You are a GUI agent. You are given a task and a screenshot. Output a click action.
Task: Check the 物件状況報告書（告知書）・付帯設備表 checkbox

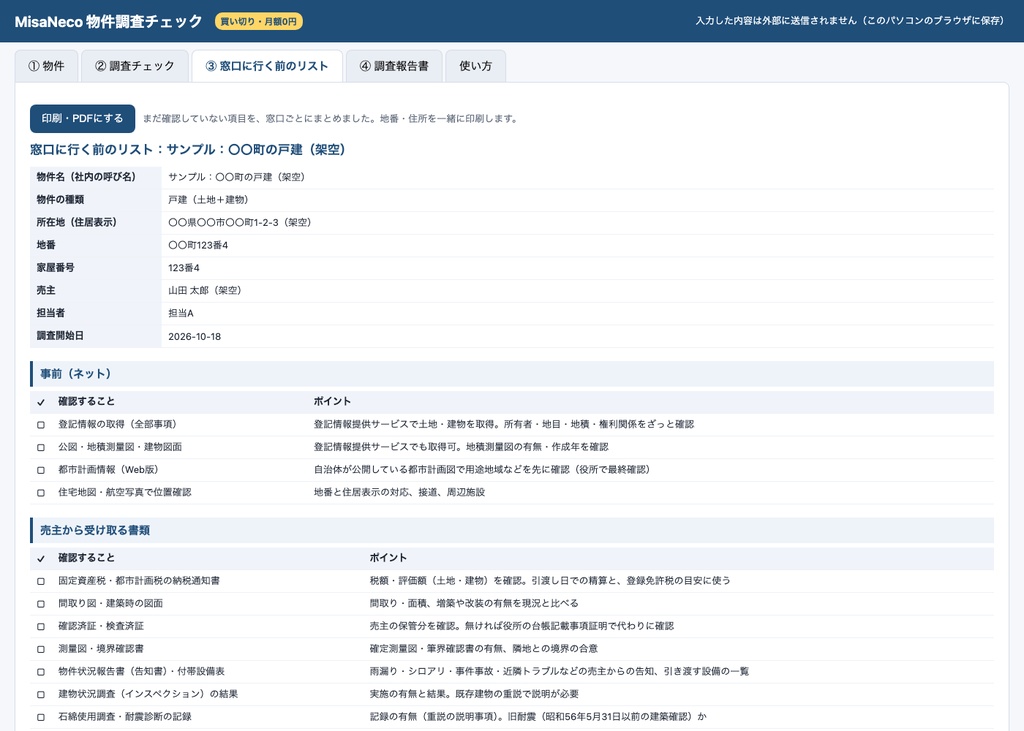(x=41, y=672)
